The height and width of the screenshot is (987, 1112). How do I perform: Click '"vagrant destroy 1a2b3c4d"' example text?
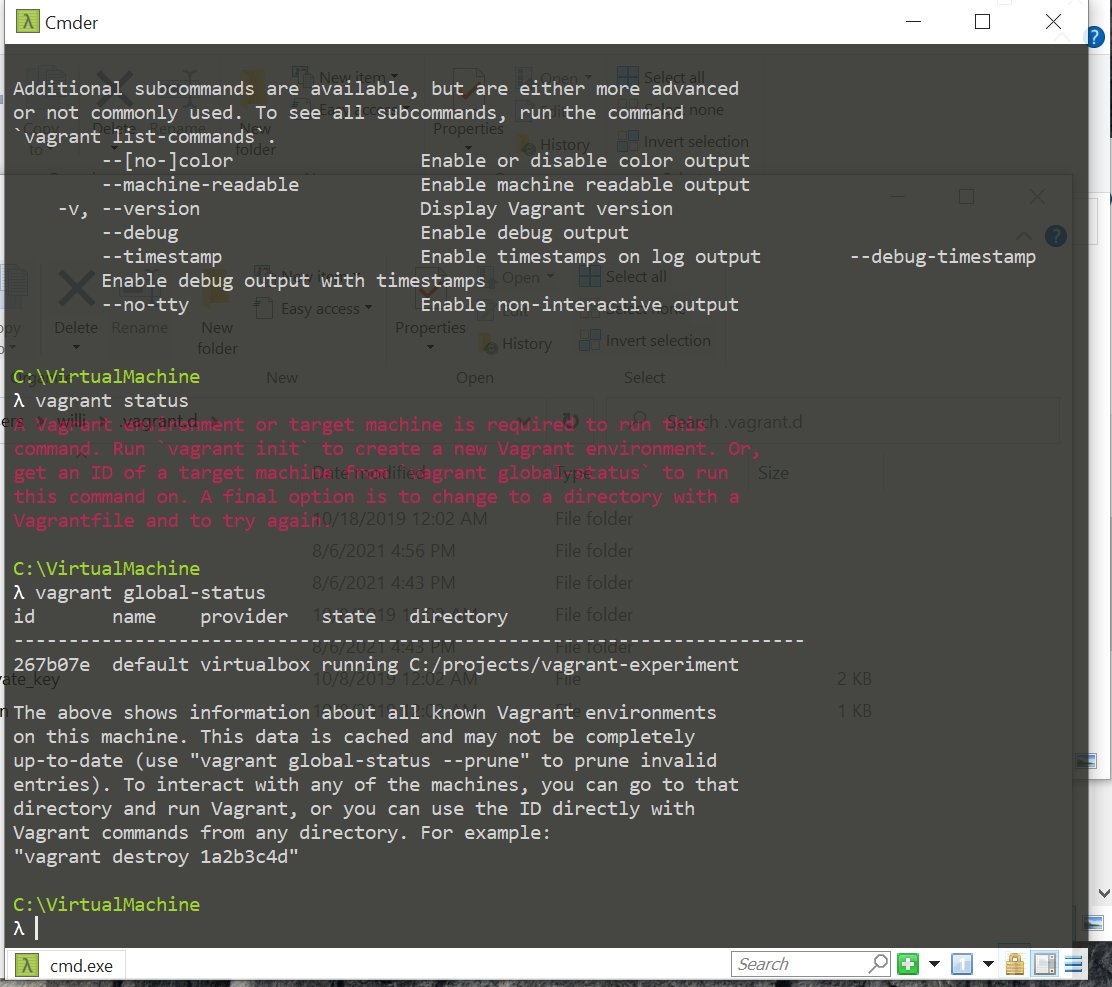tap(156, 857)
